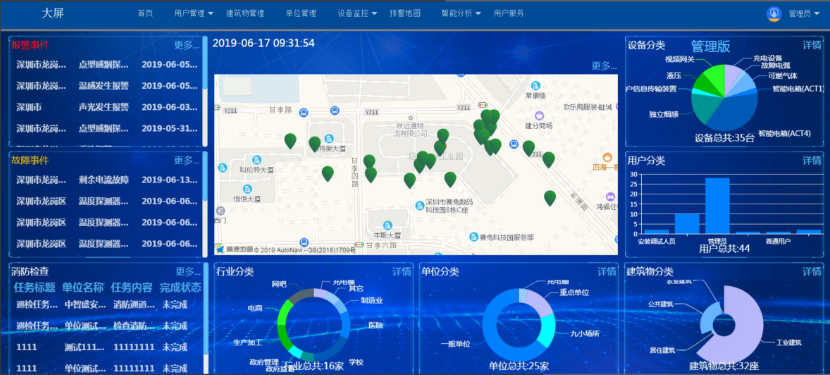The height and width of the screenshot is (375, 830).
Task: Select the 本斯大厦 building icon on map
Action: (x=387, y=225)
